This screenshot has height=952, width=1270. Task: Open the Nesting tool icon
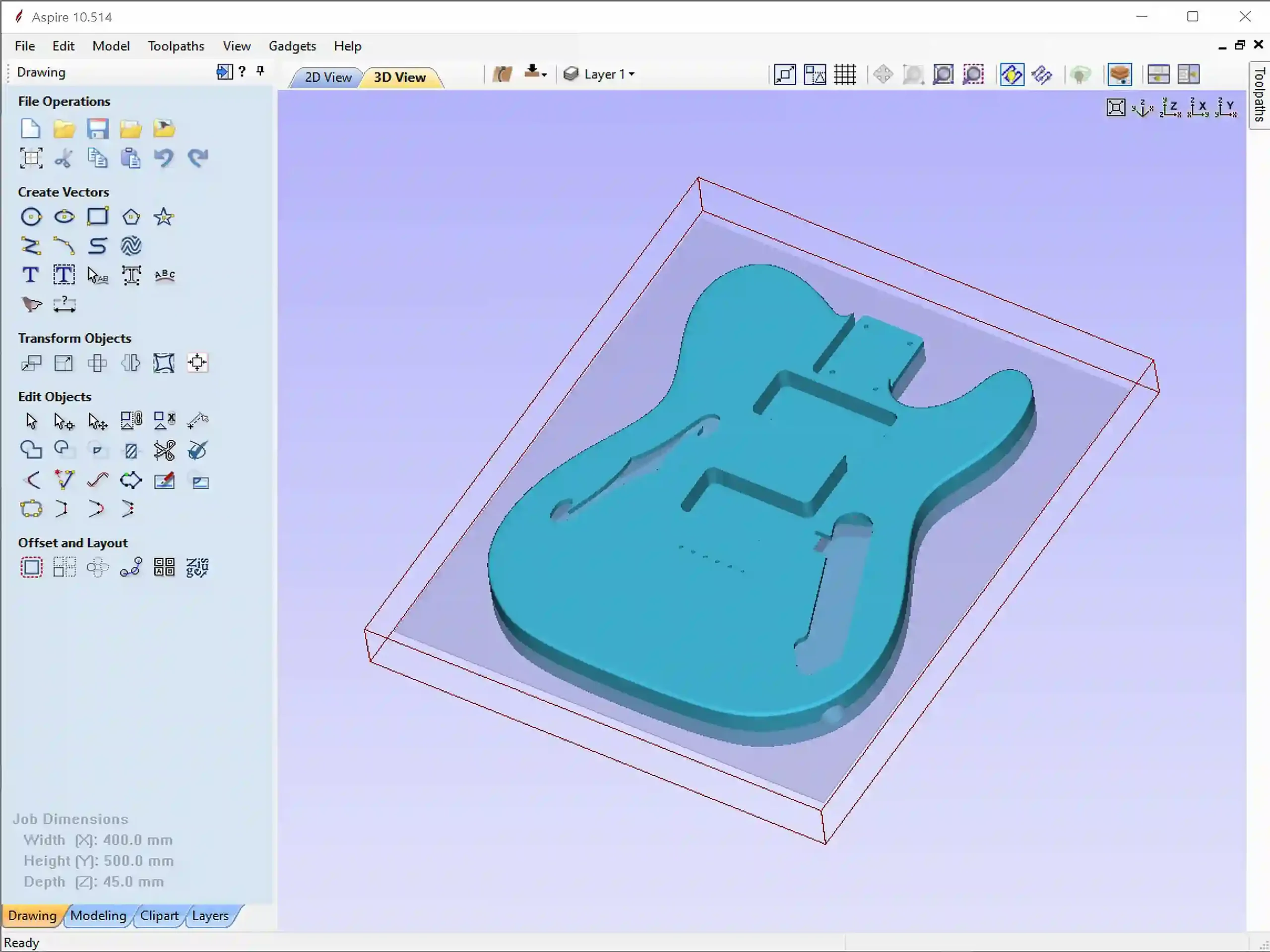[x=197, y=568]
